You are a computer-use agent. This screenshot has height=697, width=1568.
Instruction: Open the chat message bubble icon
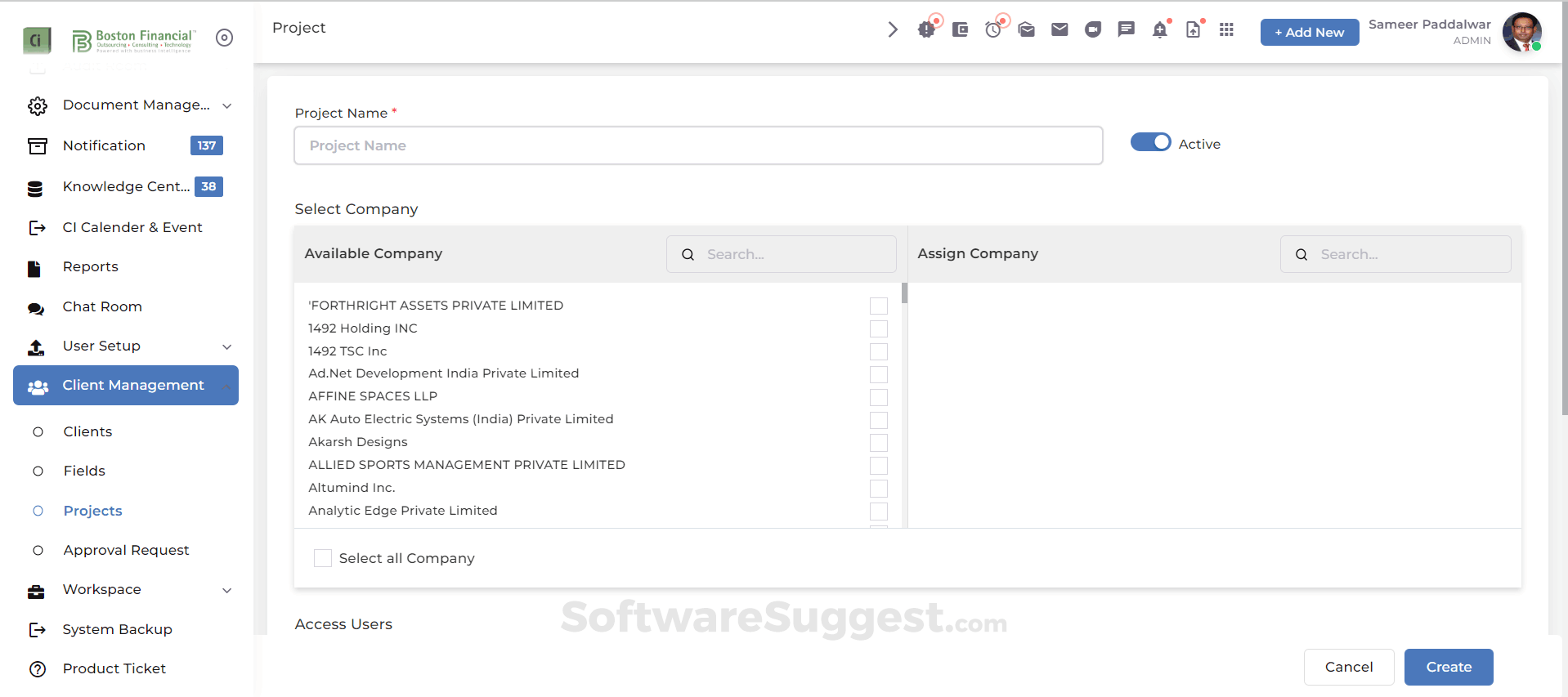click(1127, 29)
